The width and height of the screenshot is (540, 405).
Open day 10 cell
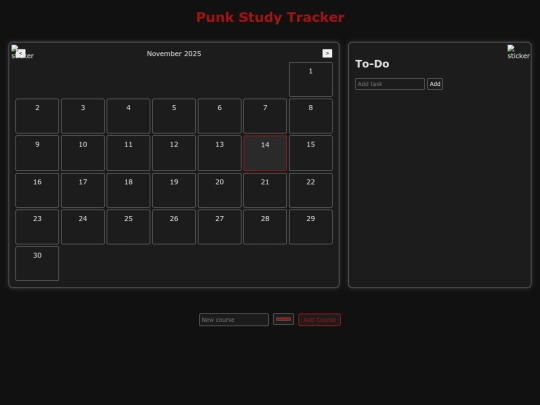click(83, 153)
